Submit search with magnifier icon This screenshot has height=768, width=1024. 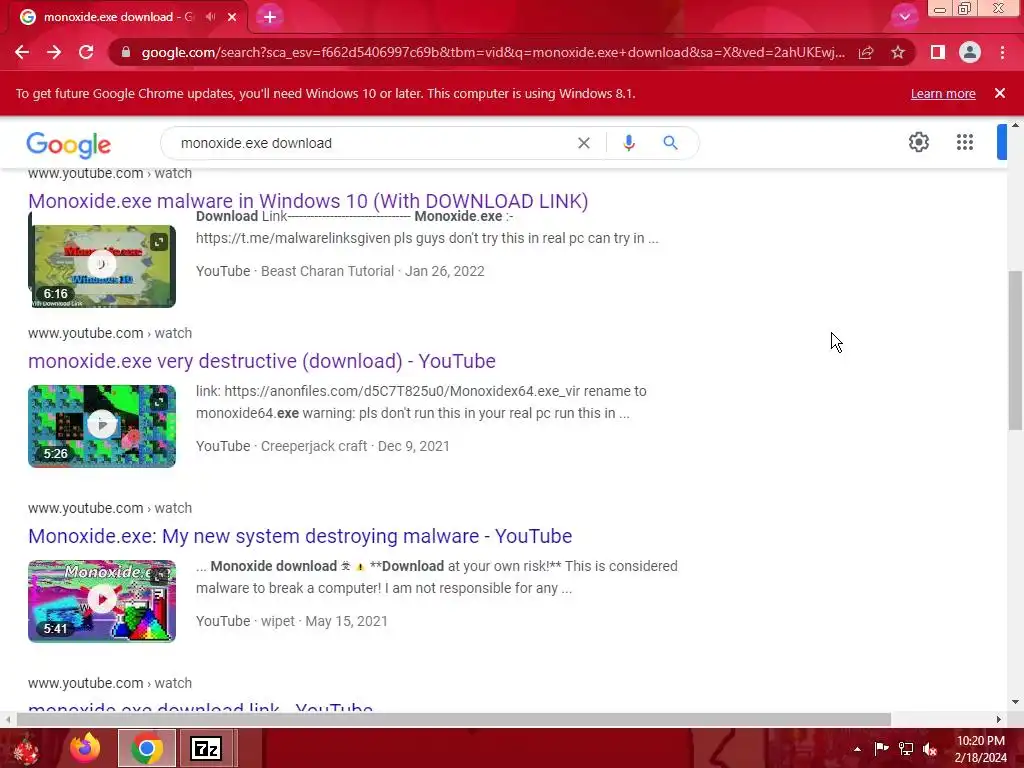coord(670,143)
